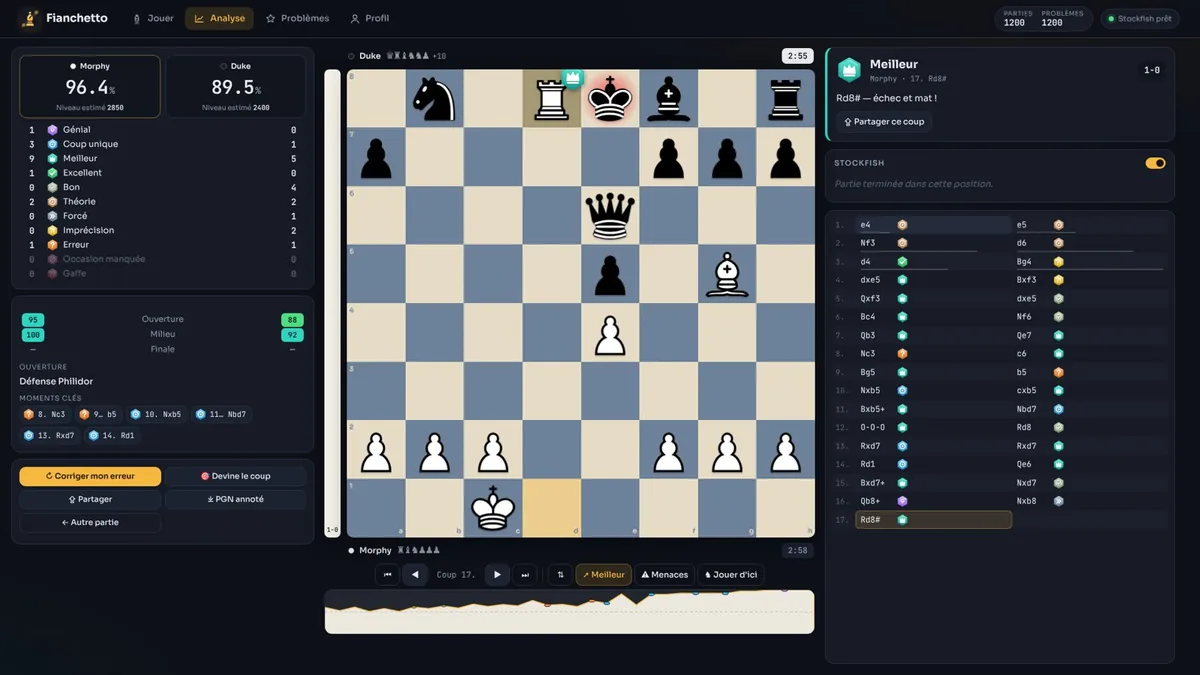This screenshot has width=1200, height=675.
Task: Click the Partager button
Action: 90,499
